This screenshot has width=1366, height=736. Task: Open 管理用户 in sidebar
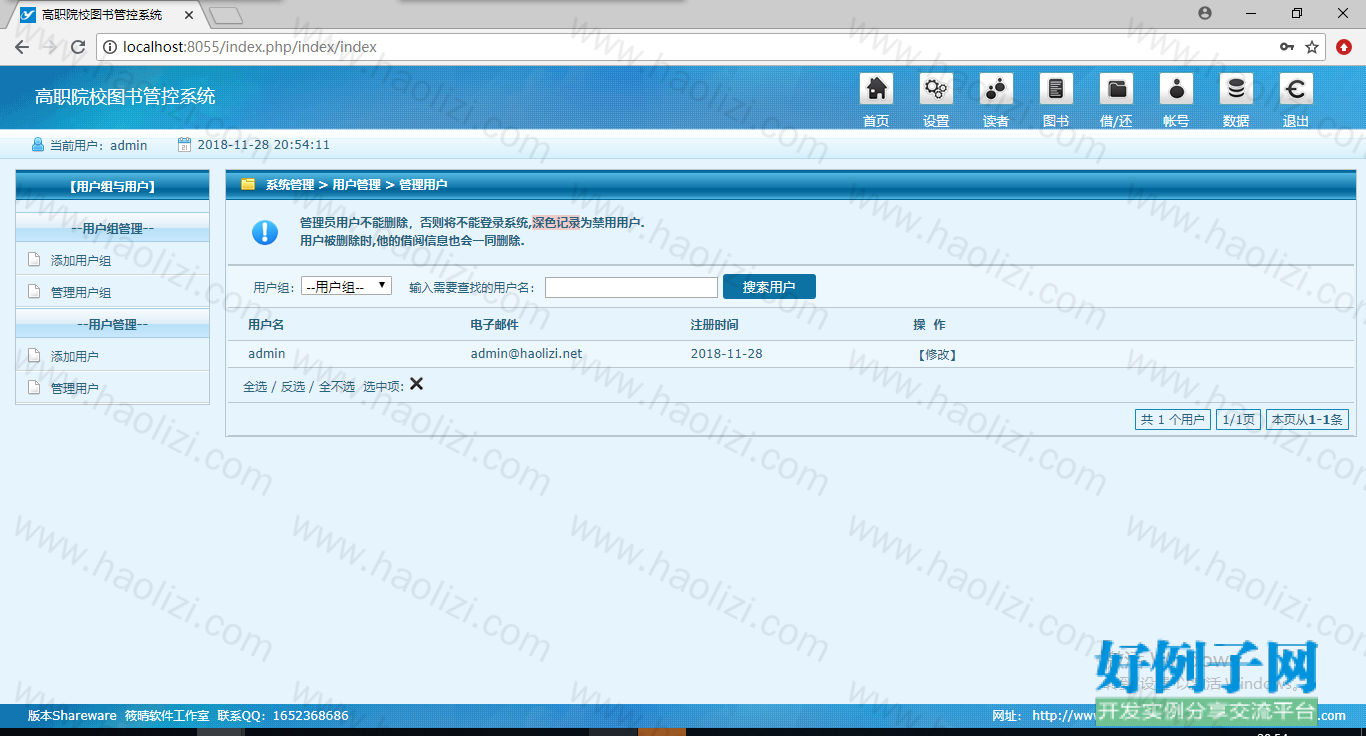pyautogui.click(x=75, y=388)
